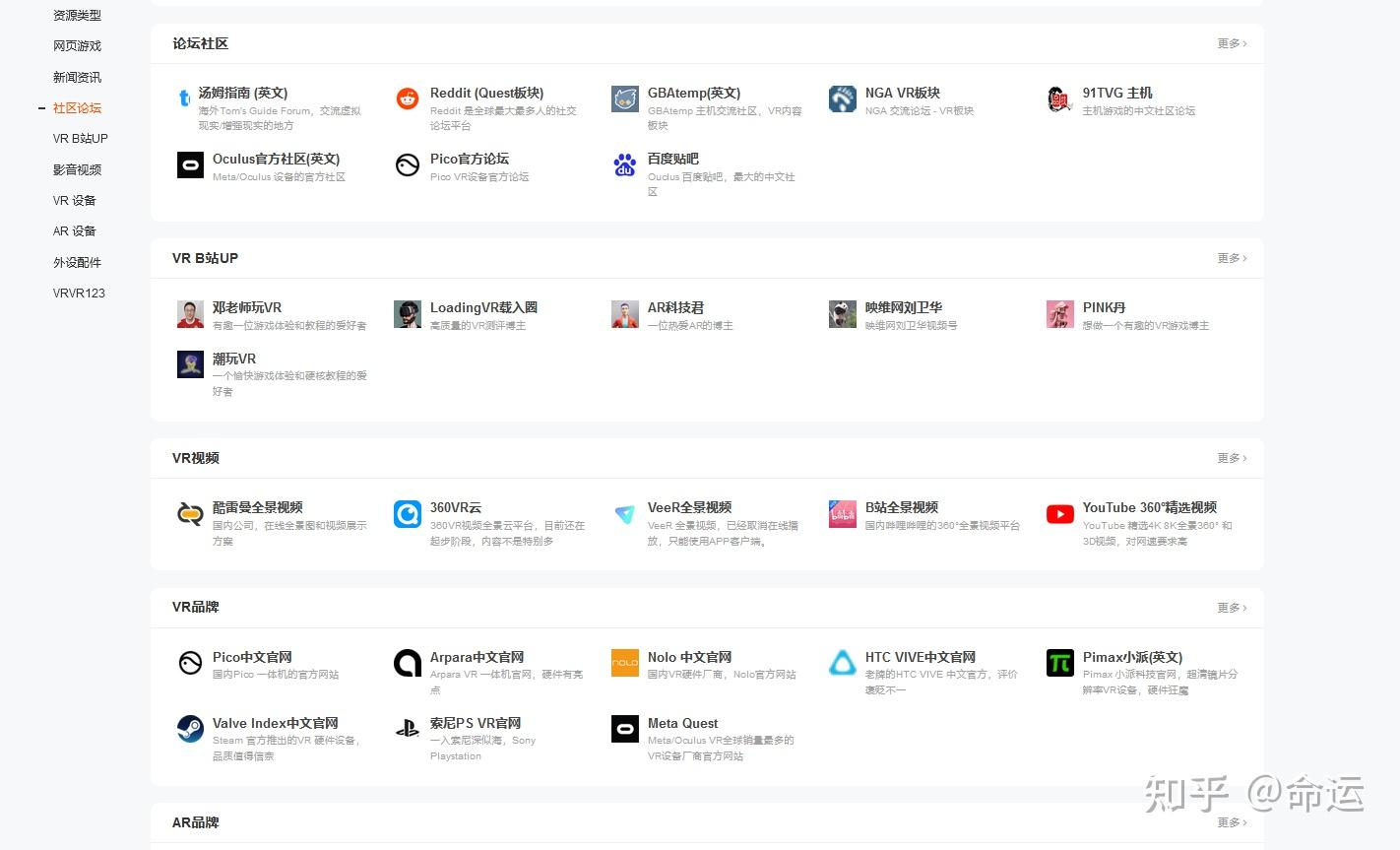Open the 百度贴吧 title link
This screenshot has width=1400, height=850.
[x=673, y=159]
